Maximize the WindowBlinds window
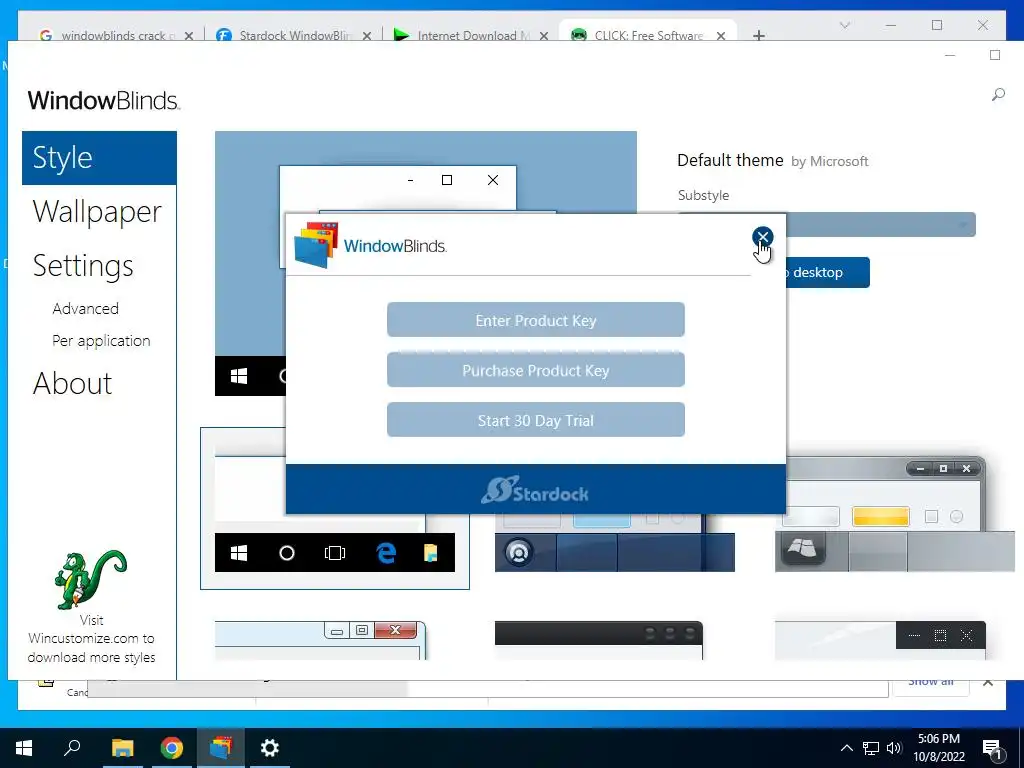The image size is (1024, 768). (995, 56)
